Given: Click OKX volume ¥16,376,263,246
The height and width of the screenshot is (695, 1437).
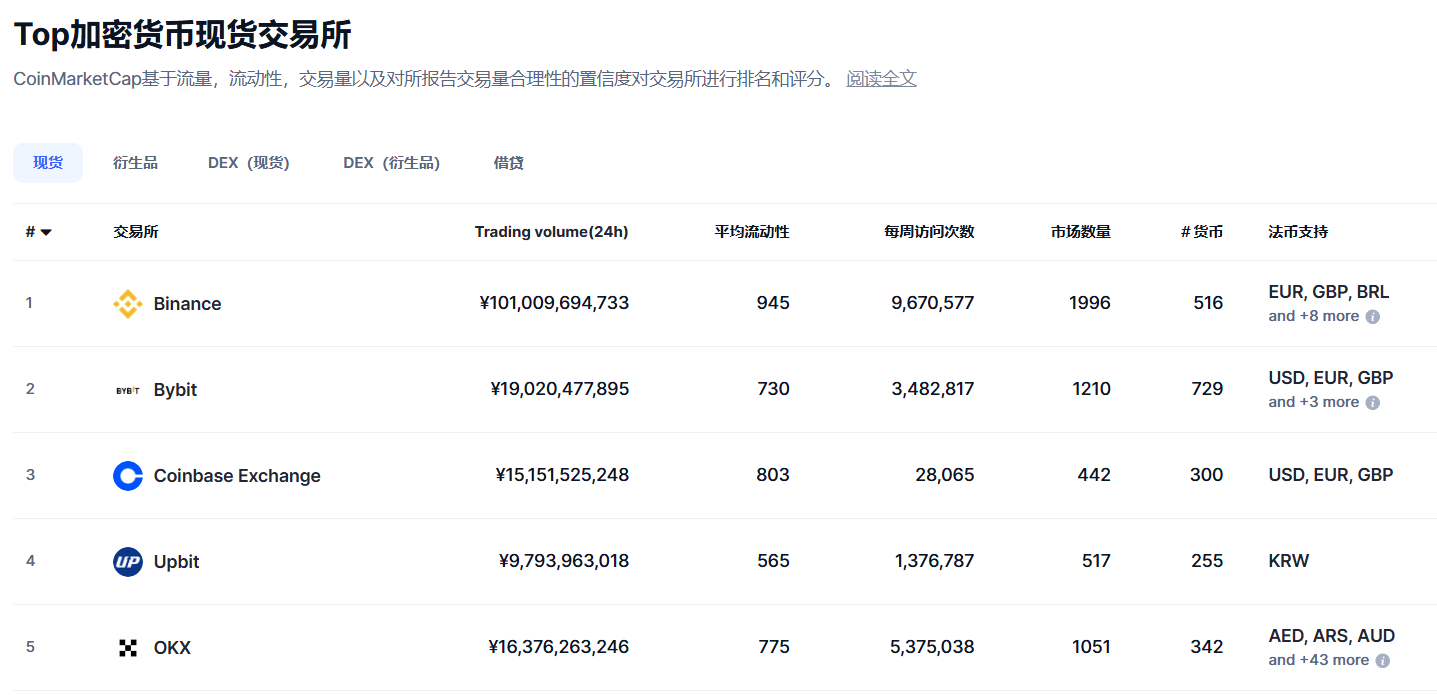Looking at the screenshot, I should click(559, 647).
